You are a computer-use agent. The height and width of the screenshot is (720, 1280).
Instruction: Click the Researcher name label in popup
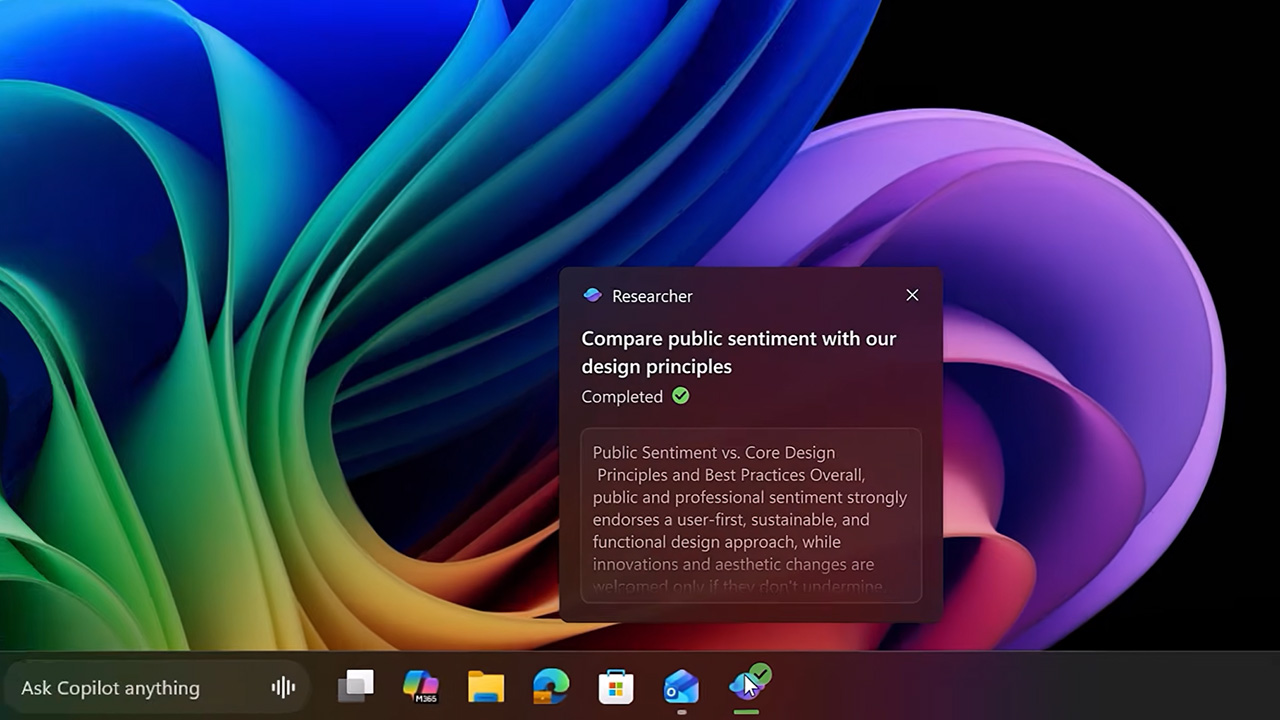[652, 296]
